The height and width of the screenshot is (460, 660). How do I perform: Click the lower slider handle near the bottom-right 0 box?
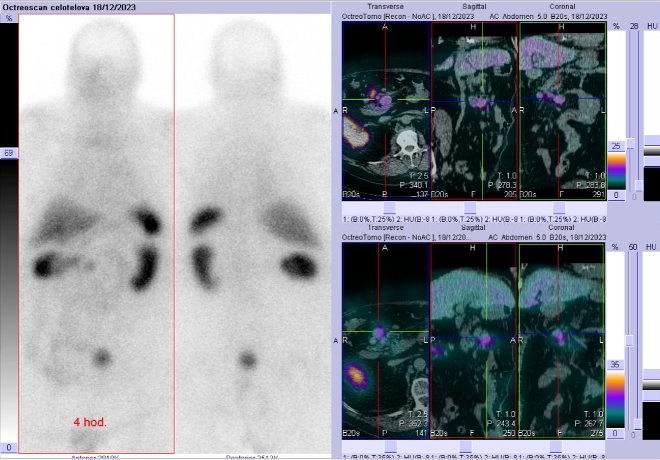click(637, 425)
